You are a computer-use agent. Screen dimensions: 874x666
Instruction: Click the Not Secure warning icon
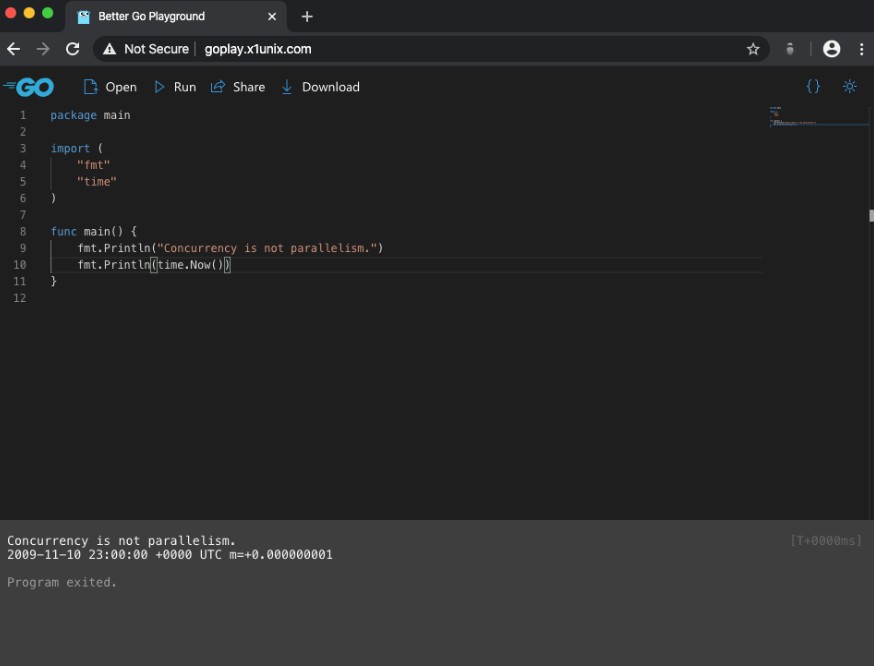[x=110, y=49]
